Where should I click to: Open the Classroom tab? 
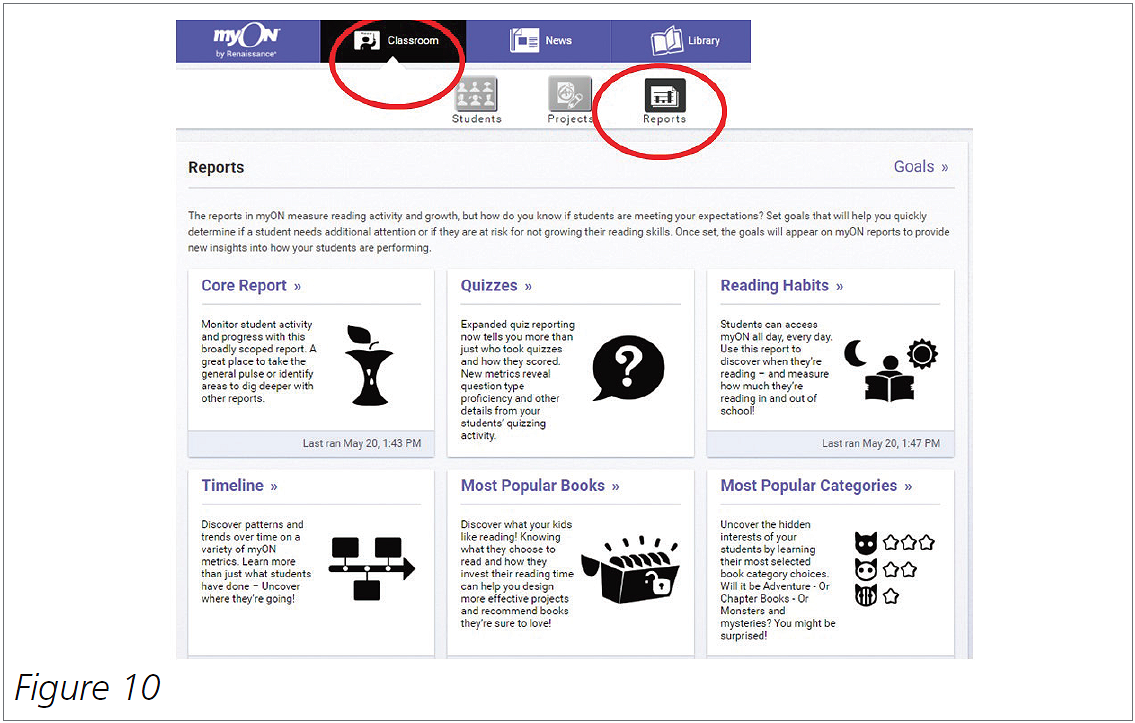(x=393, y=41)
